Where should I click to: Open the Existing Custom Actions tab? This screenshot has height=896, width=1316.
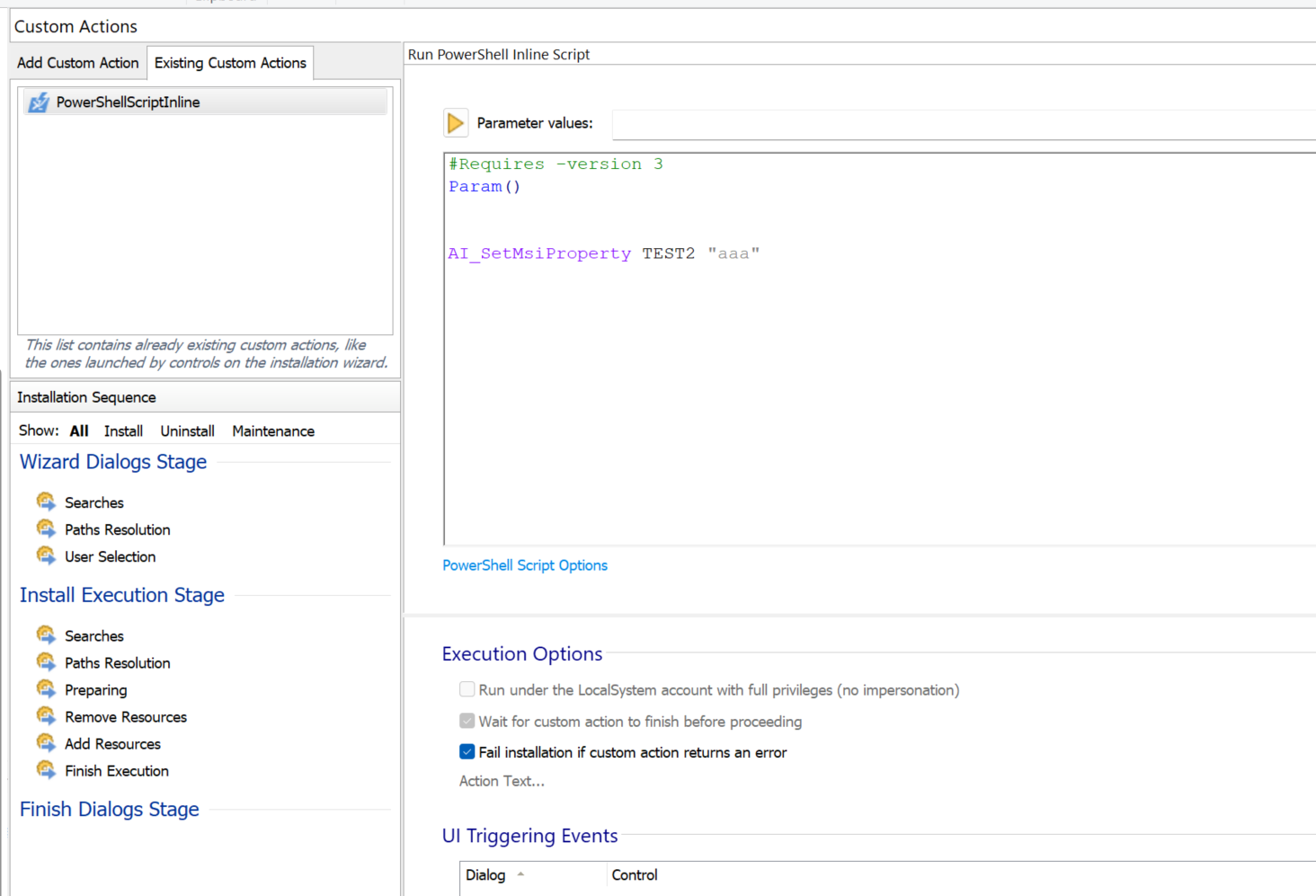230,63
